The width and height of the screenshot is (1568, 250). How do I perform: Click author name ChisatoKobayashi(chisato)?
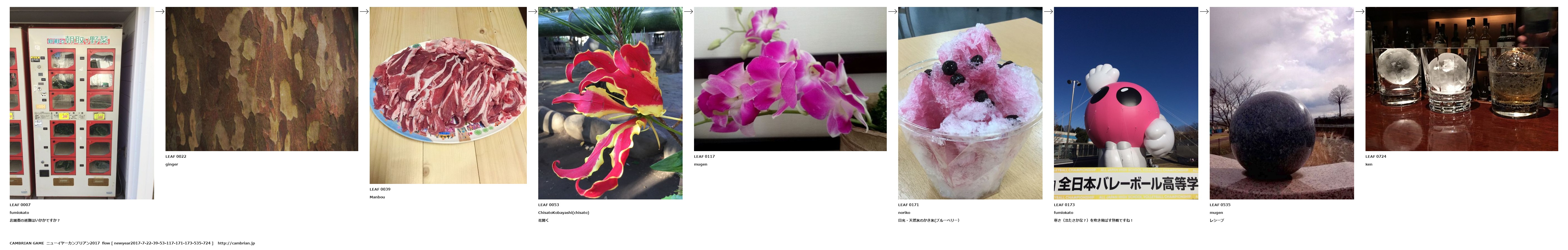coord(564,213)
